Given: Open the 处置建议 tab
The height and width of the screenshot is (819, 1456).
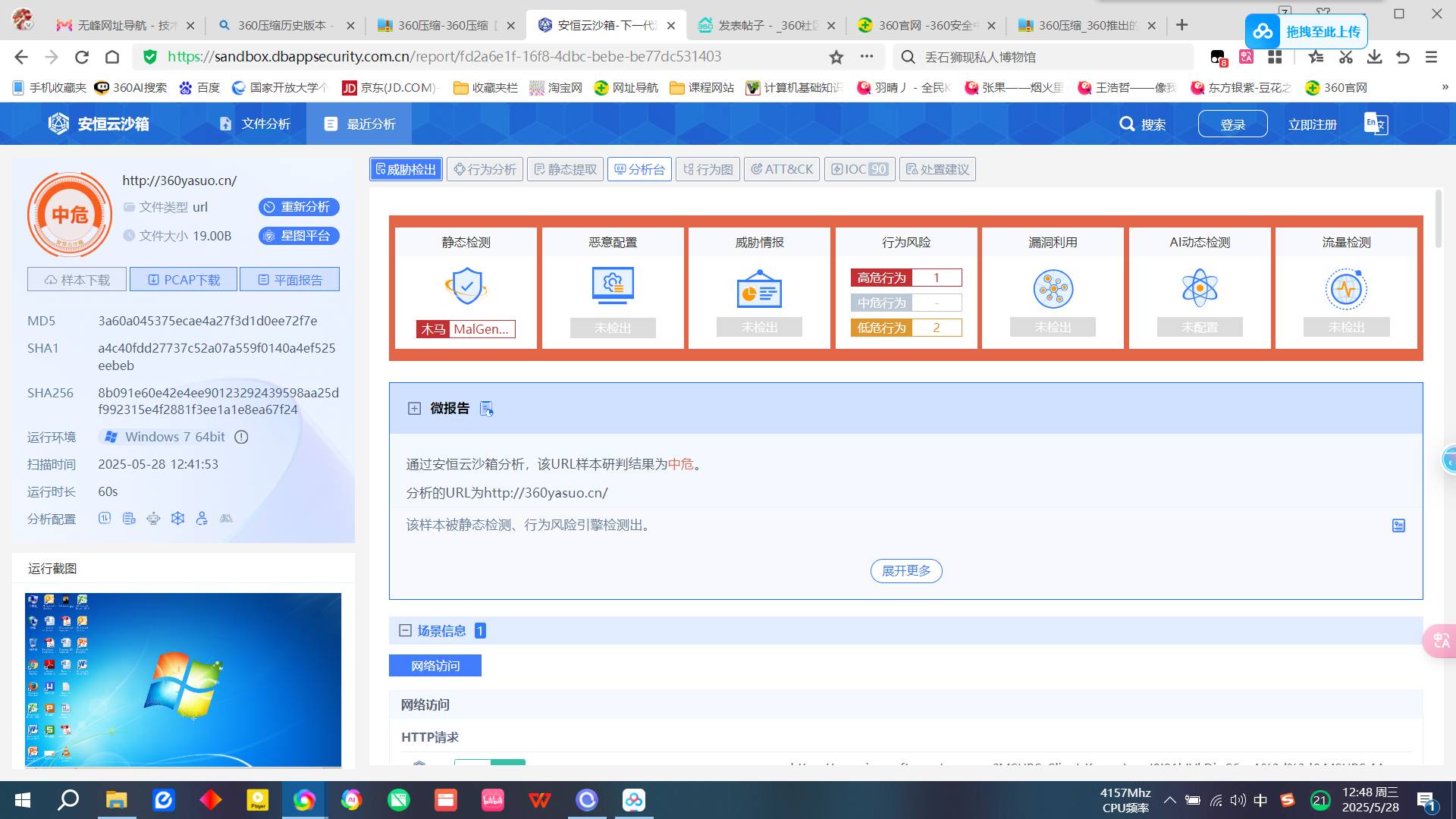Looking at the screenshot, I should click(937, 169).
